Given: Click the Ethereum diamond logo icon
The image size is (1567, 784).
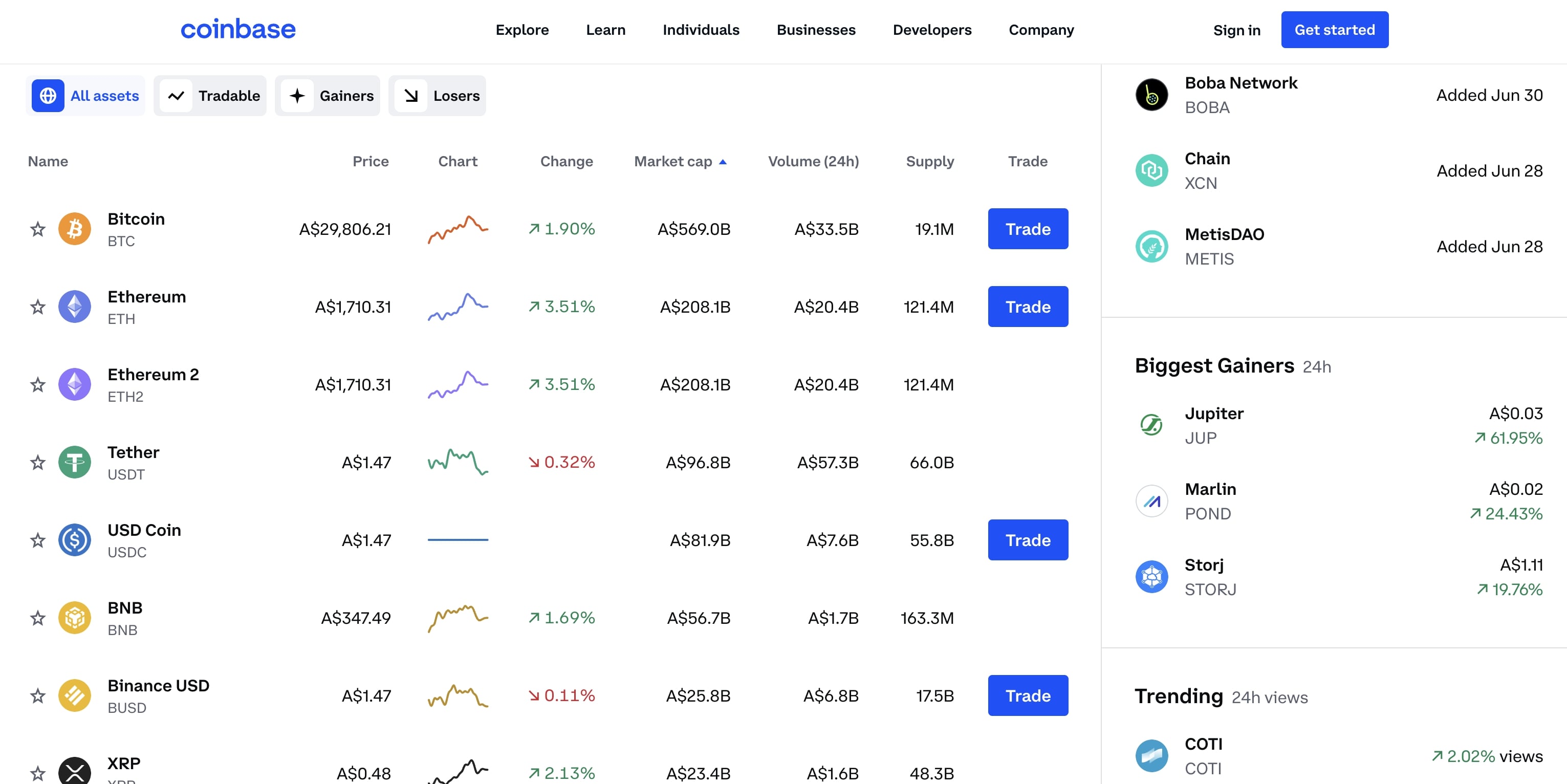Looking at the screenshot, I should [x=74, y=307].
